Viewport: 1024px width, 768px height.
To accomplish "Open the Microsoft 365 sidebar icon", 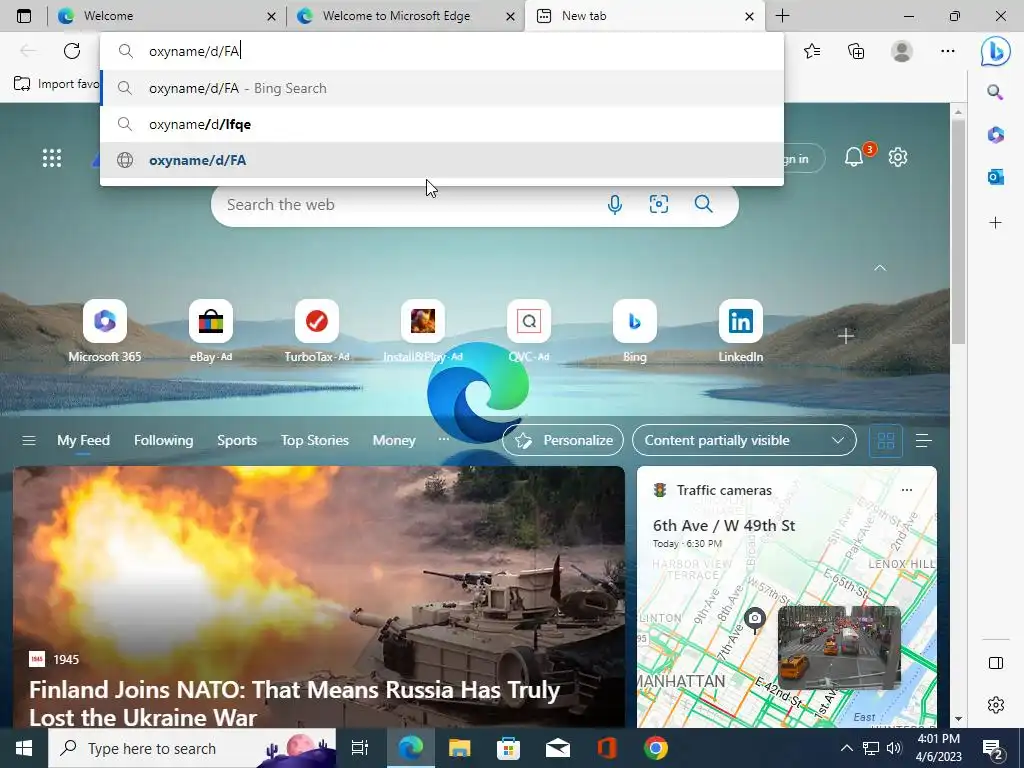I will pos(995,135).
